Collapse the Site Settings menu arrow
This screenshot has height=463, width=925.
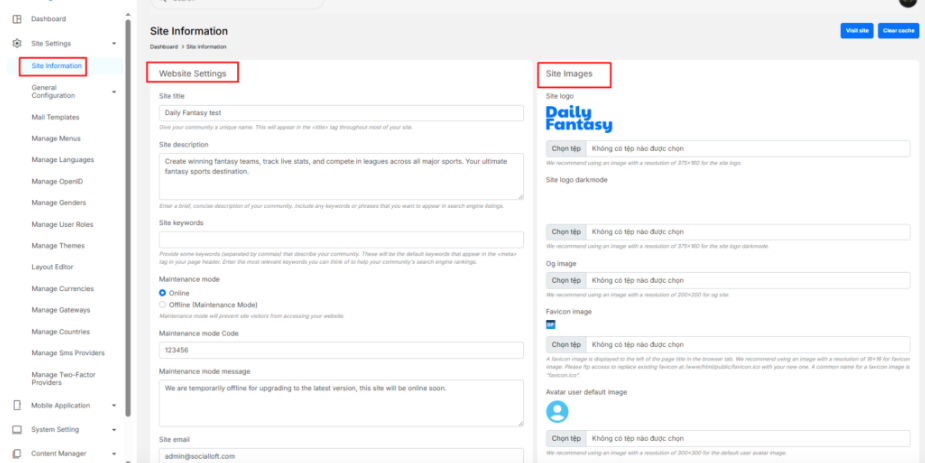pyautogui.click(x=114, y=44)
